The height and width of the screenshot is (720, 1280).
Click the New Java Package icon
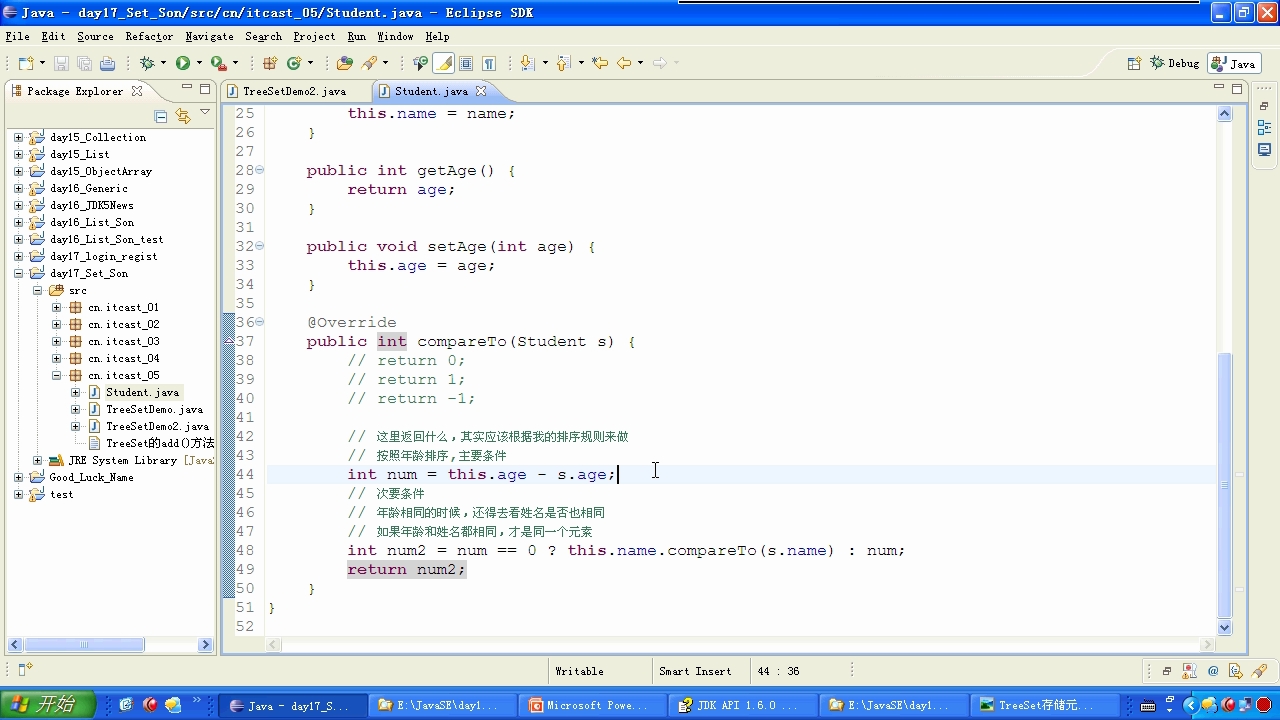269,63
